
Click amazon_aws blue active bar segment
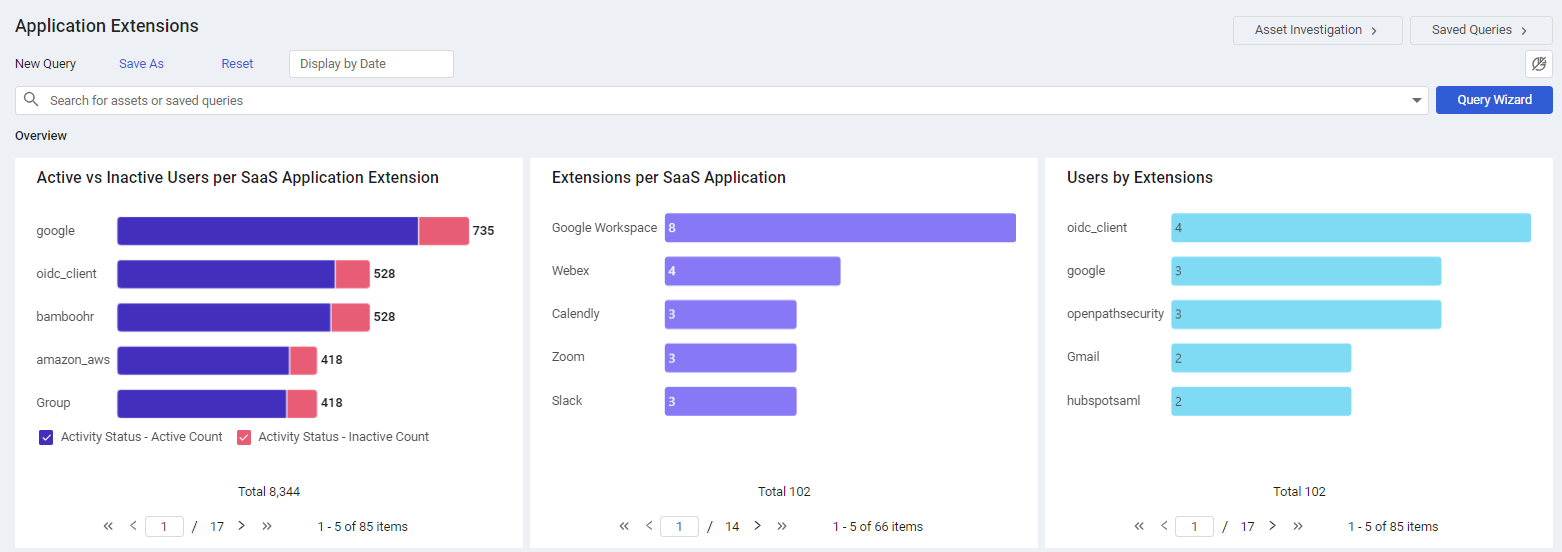[x=203, y=360]
